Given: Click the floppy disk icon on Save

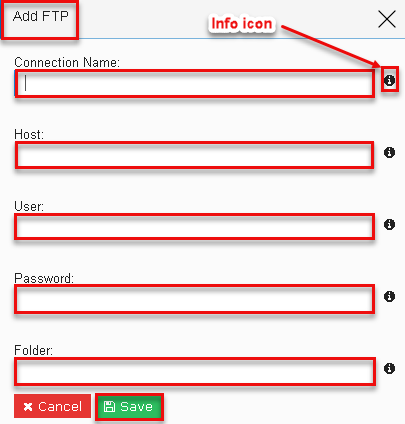Looking at the screenshot, I should tap(109, 407).
